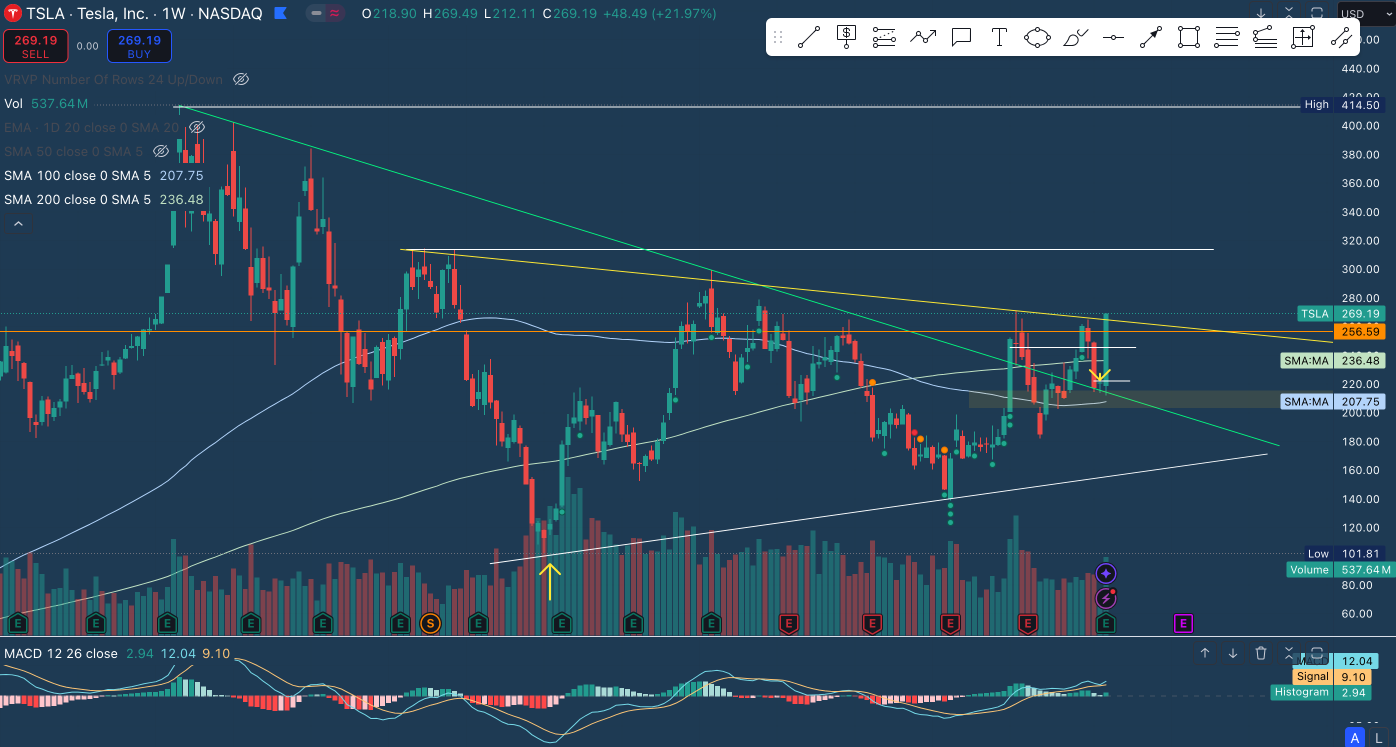The height and width of the screenshot is (747, 1396).
Task: Select the Trend Line drawing tool
Action: click(809, 38)
